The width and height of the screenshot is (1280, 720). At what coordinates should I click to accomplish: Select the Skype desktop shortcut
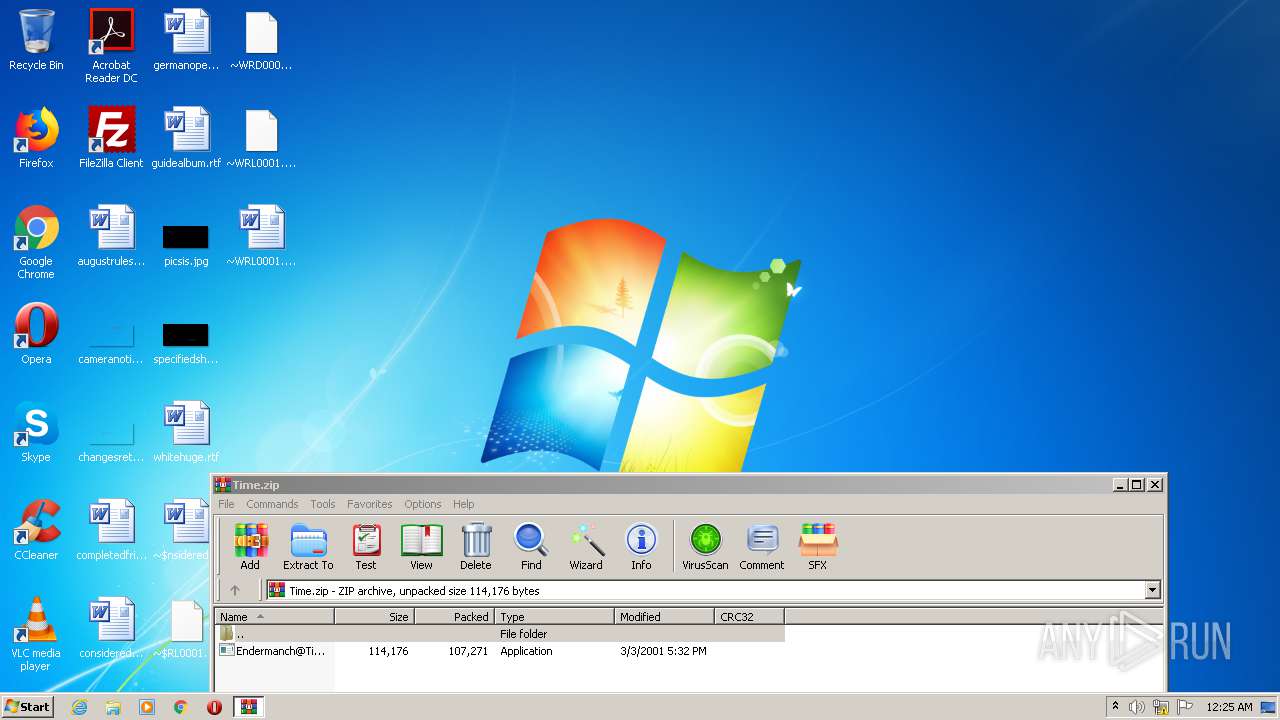[36, 432]
